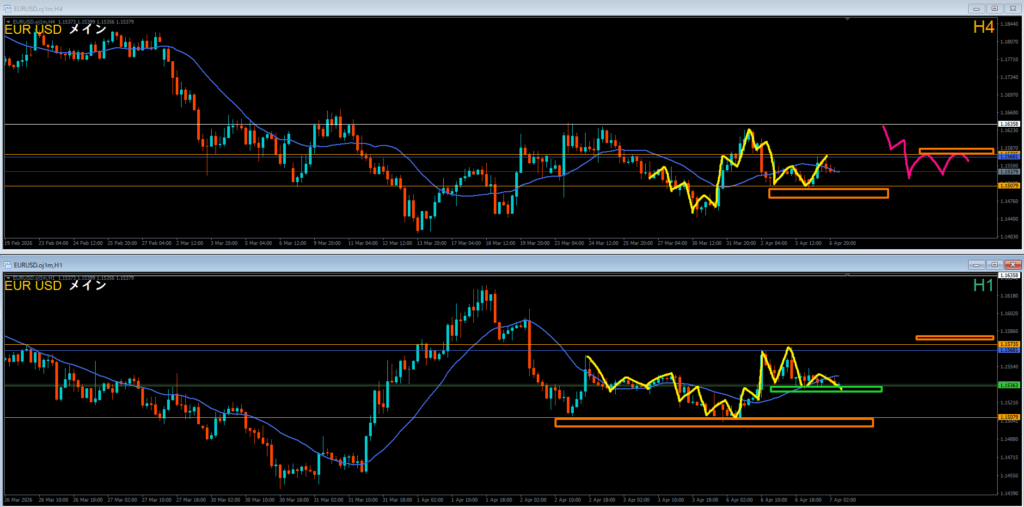Select the small orange rectangle beside pink projection
The width and height of the screenshot is (1024, 507).
[955, 151]
